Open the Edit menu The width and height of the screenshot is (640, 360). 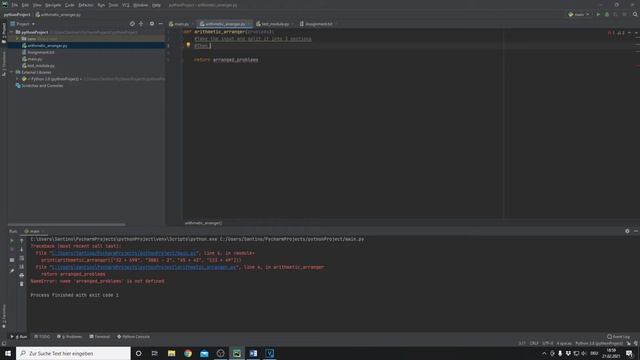pos(25,5)
